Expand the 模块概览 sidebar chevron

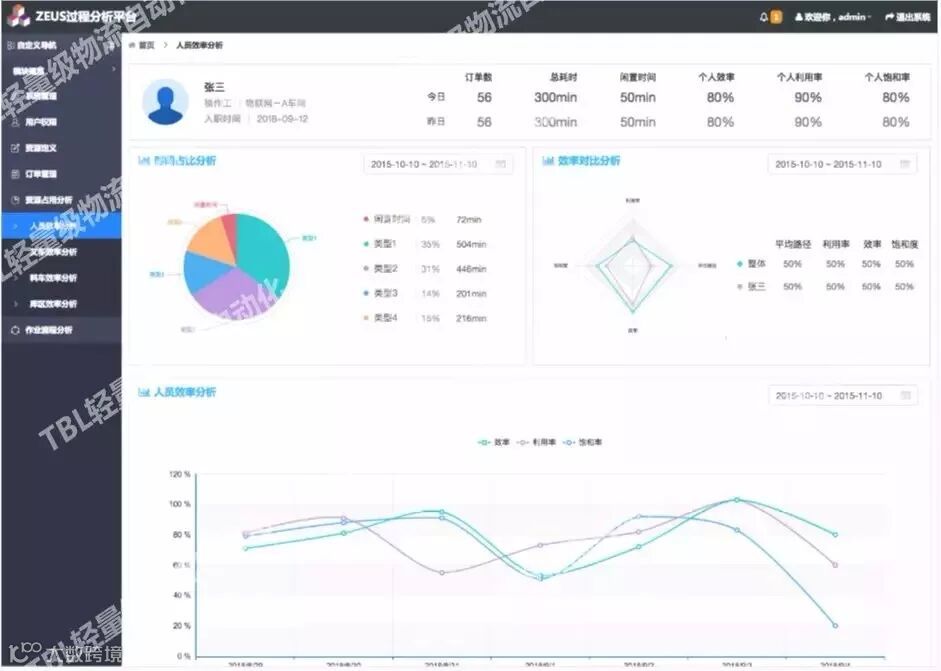(x=113, y=70)
